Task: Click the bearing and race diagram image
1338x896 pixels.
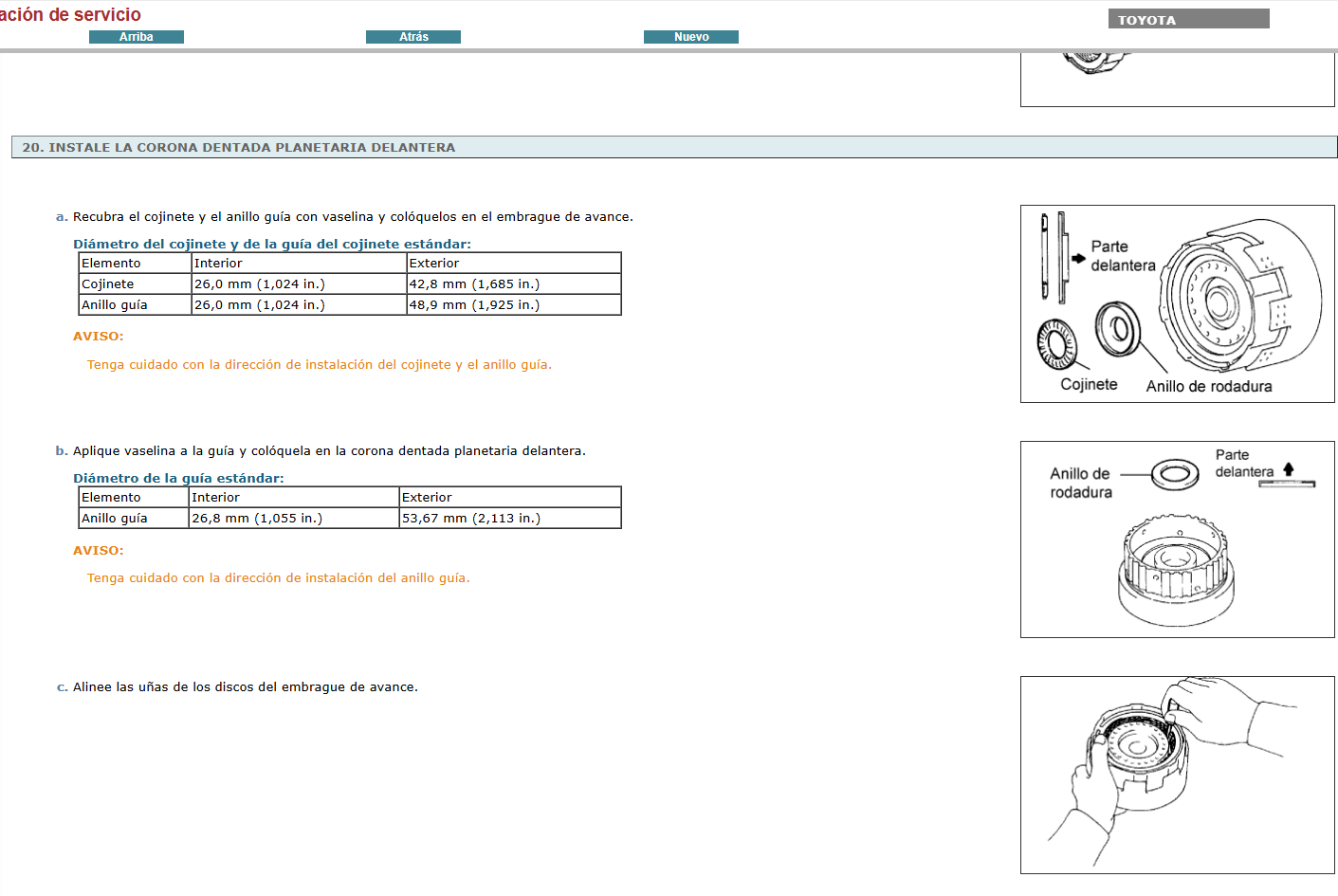Action: (x=1176, y=303)
